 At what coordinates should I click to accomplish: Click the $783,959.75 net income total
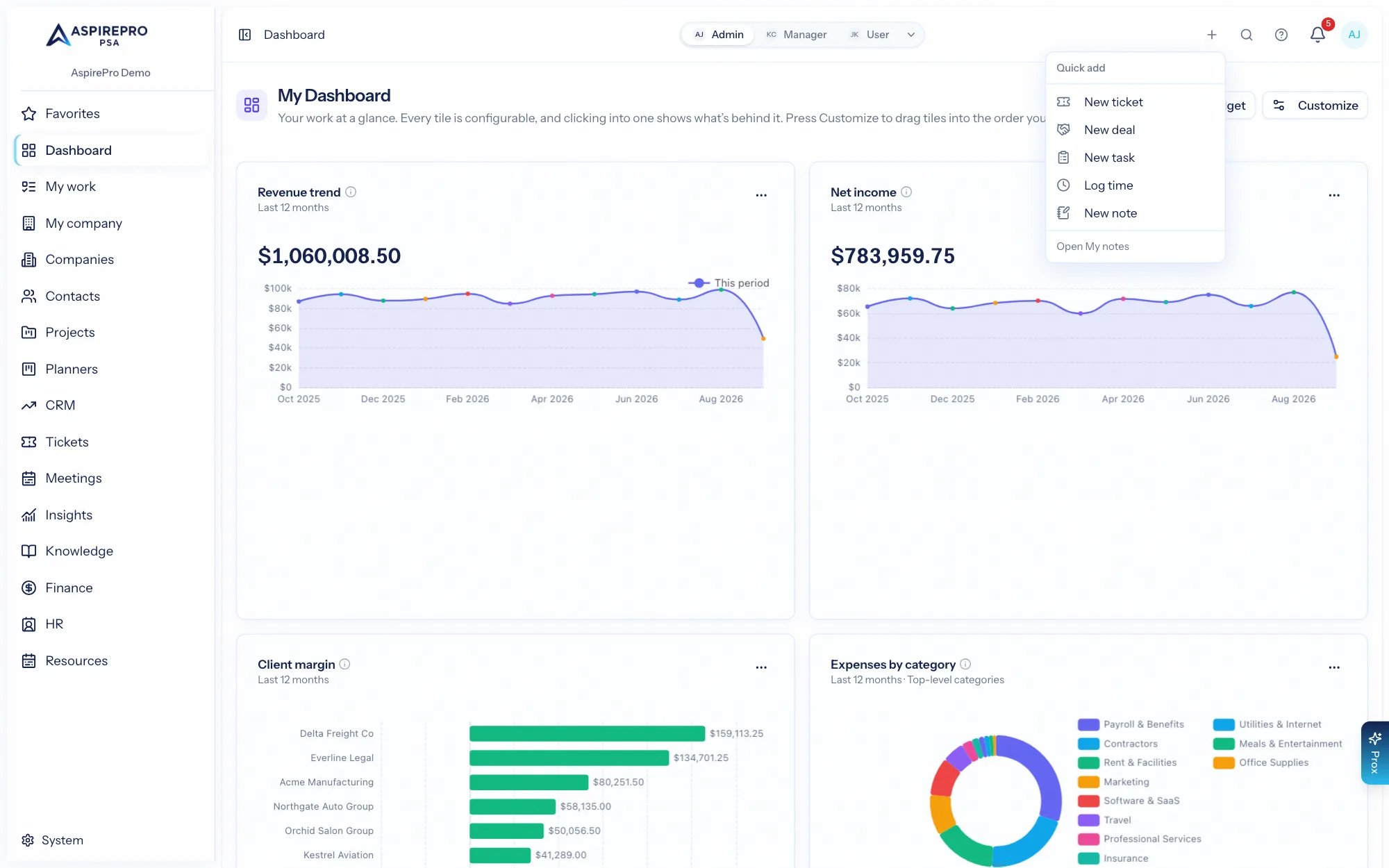[892, 256]
